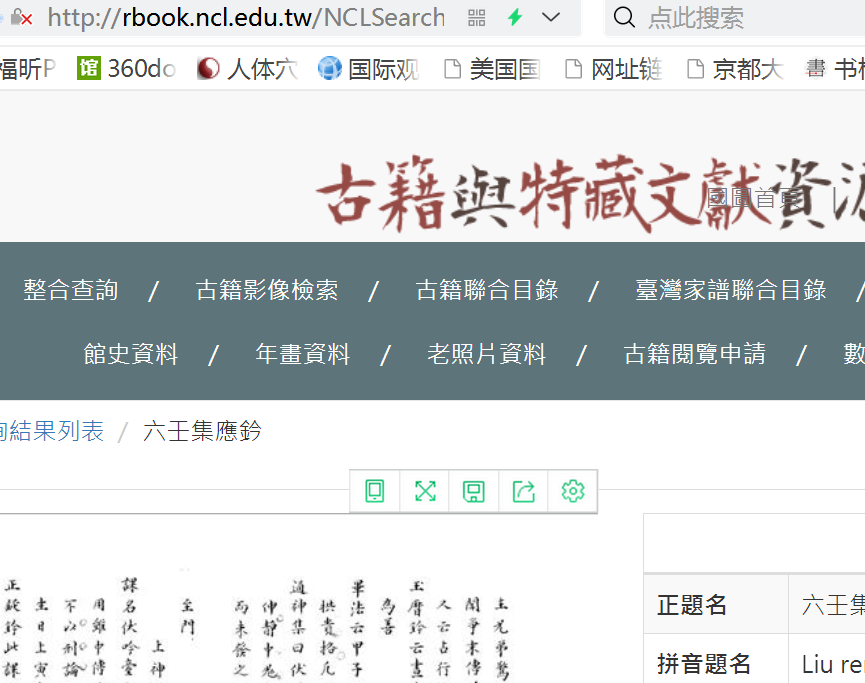The image size is (865, 683).
Task: Select the 古籍影像檢索 menu item
Action: coord(267,291)
